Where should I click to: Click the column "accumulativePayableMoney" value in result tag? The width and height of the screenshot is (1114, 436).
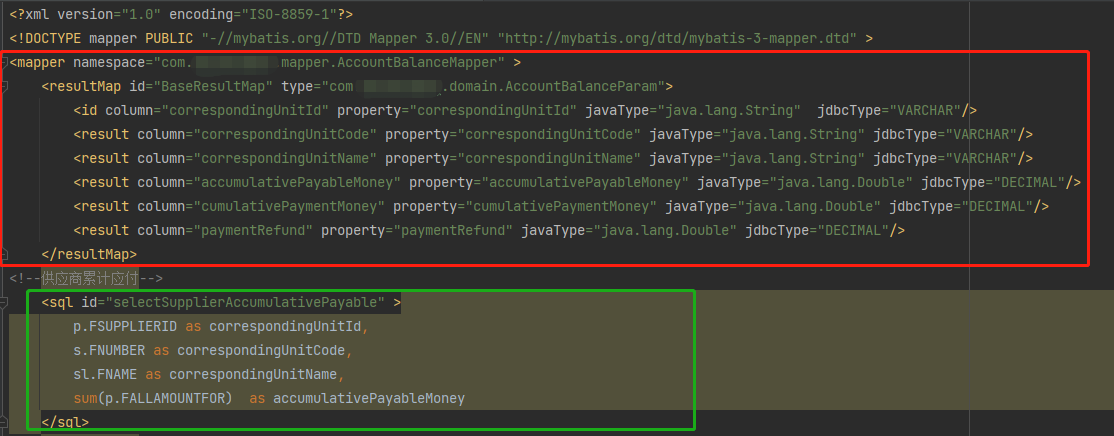[298, 182]
